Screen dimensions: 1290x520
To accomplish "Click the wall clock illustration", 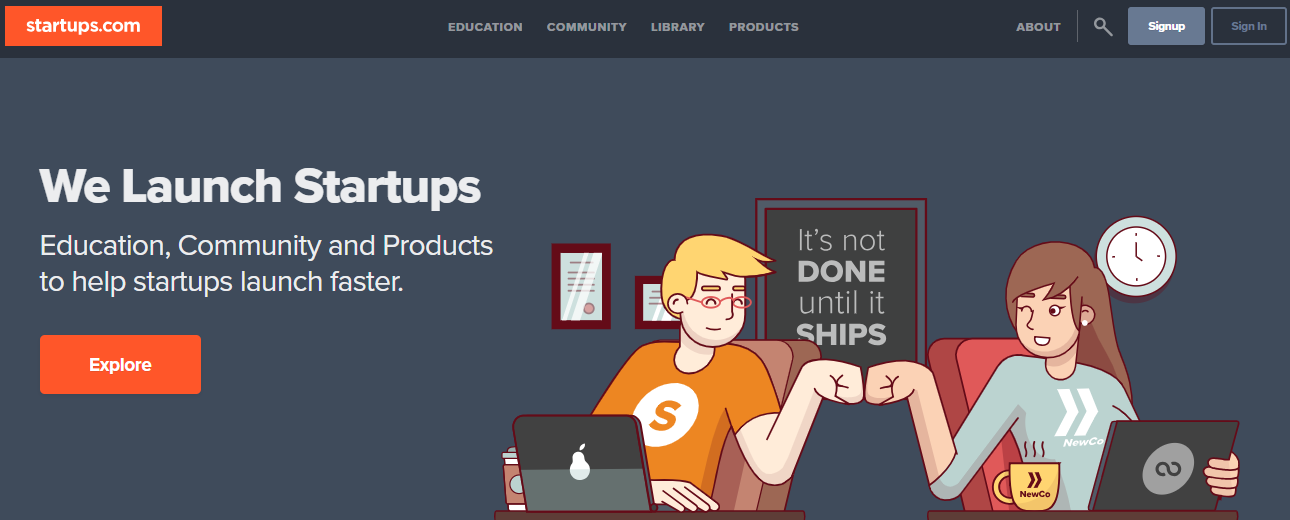I will 1136,256.
